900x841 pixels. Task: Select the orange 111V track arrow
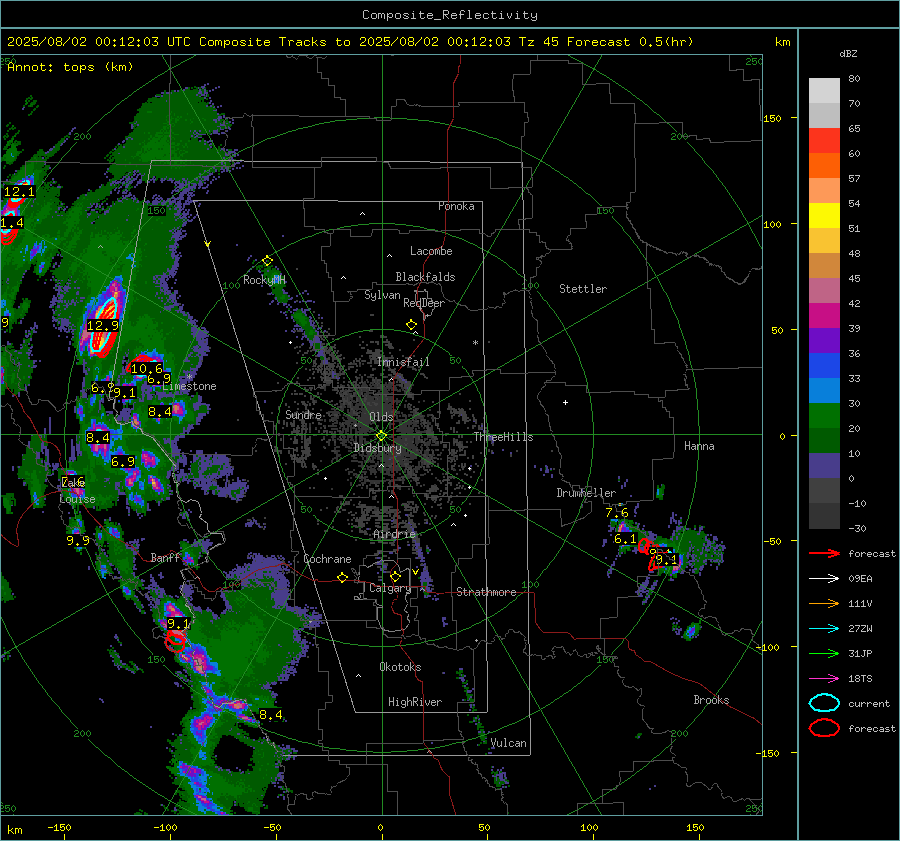[824, 603]
